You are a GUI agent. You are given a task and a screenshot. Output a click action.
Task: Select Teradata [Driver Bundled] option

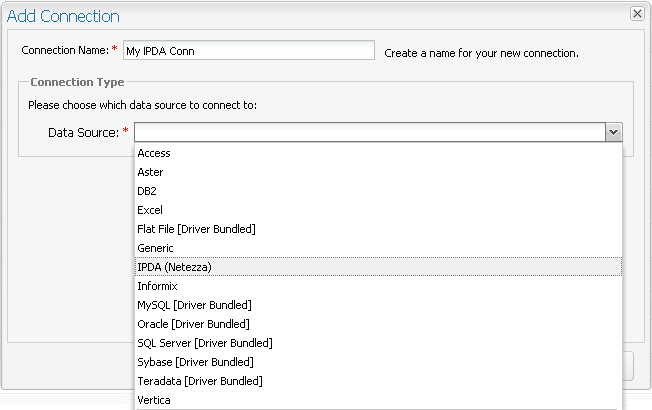[199, 381]
